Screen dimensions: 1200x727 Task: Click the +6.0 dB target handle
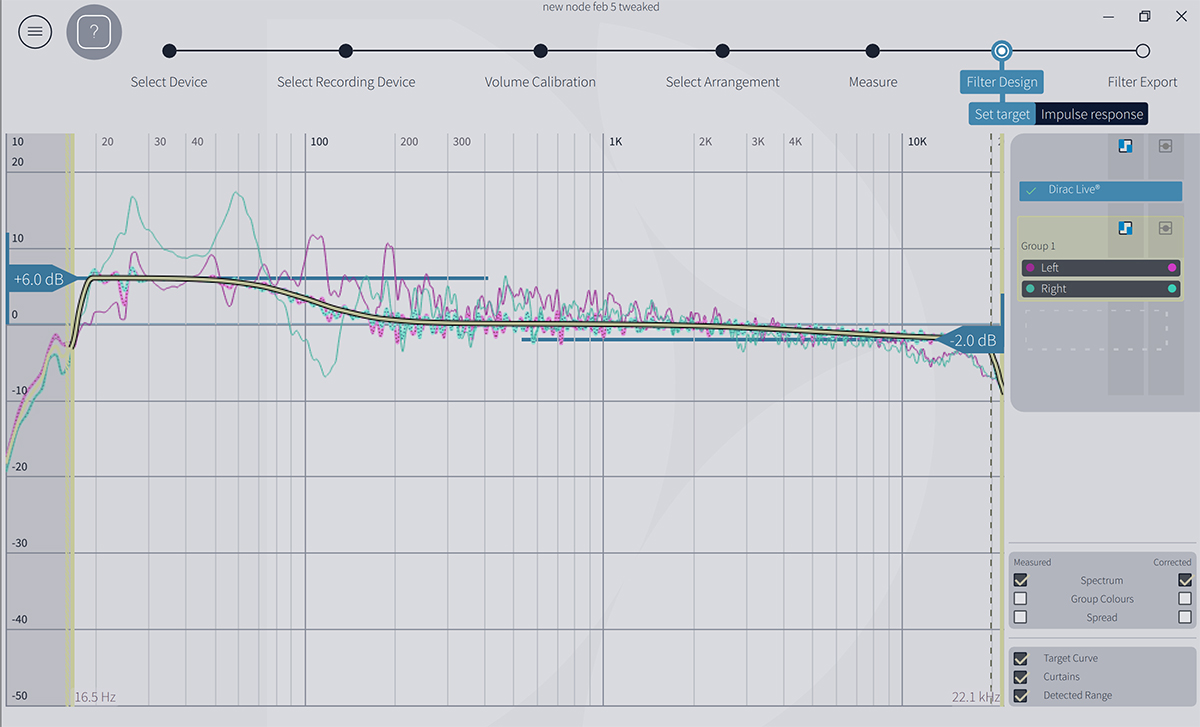39,280
